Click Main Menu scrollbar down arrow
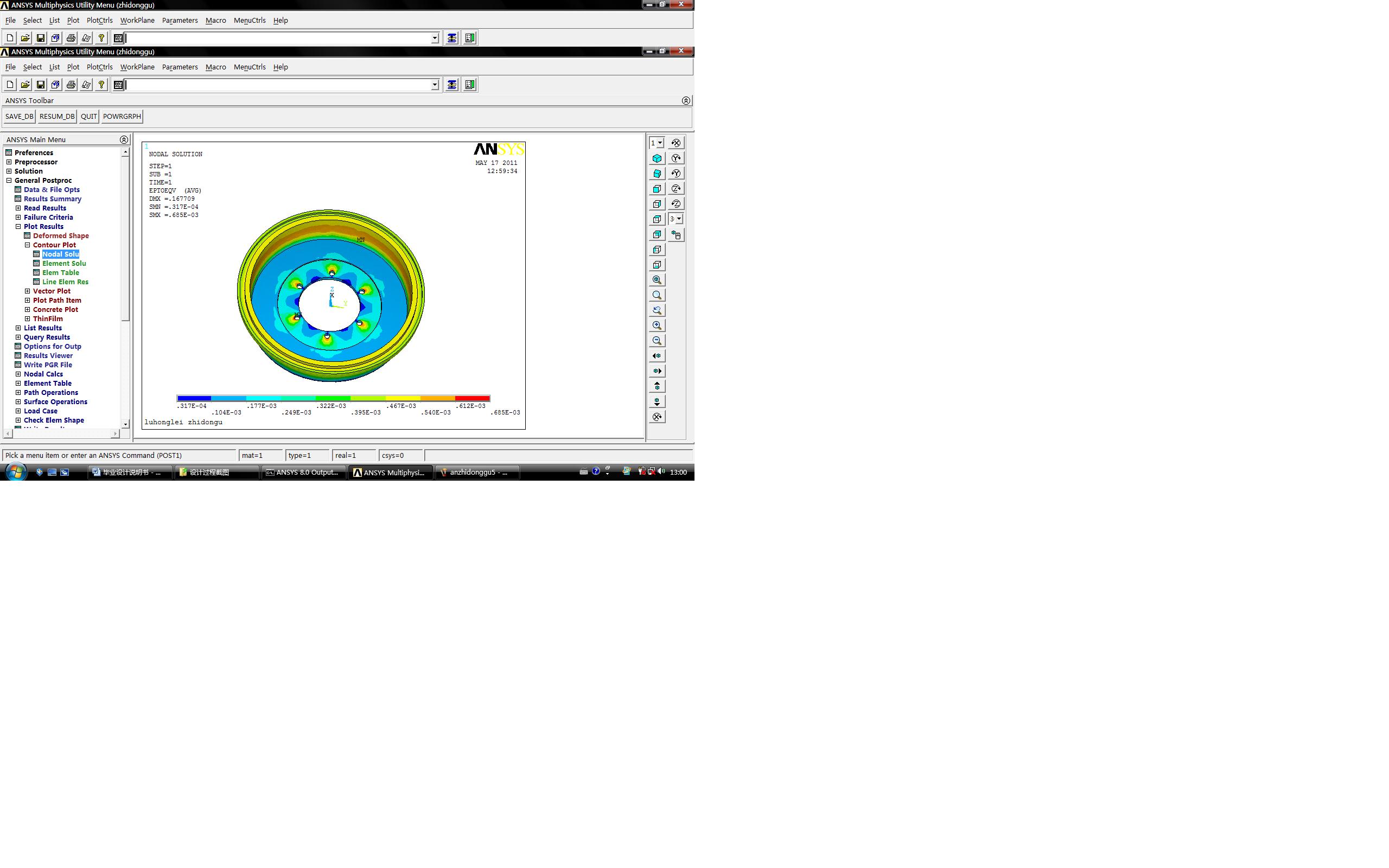This screenshot has height=868, width=1389. (x=125, y=424)
